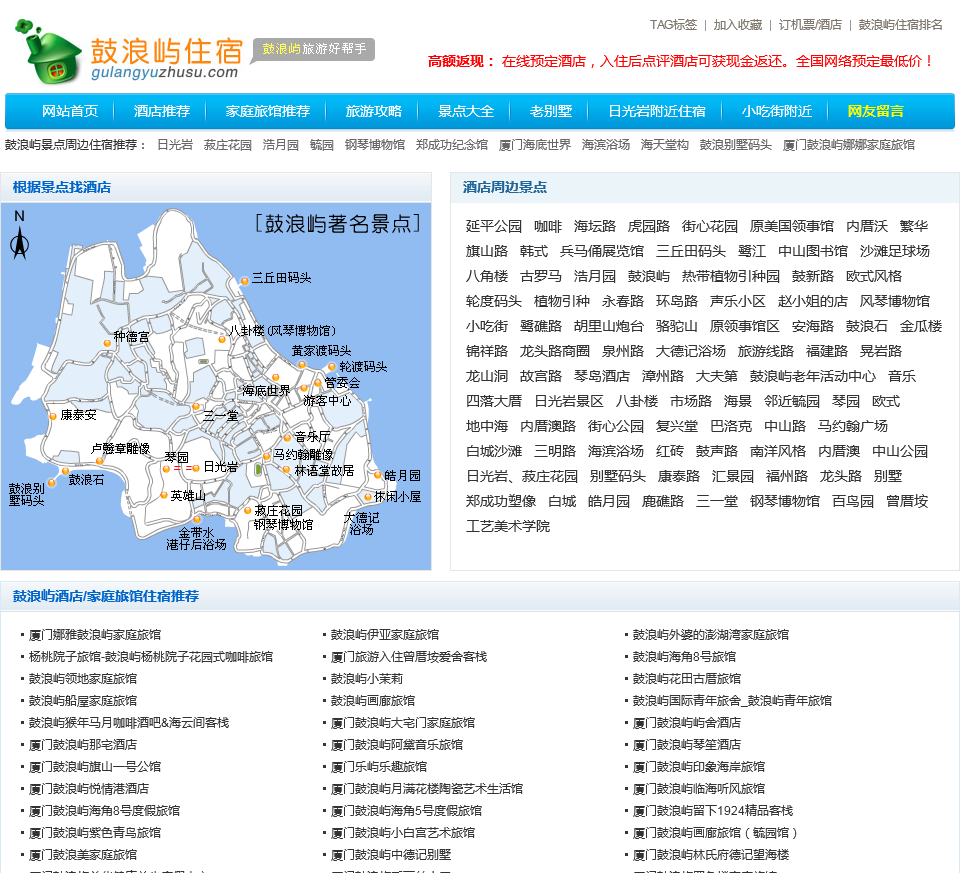960x873 pixels.
Task: Open 厦门鼓浪屿紫色青鸟旅馆 listing
Action: (95, 833)
